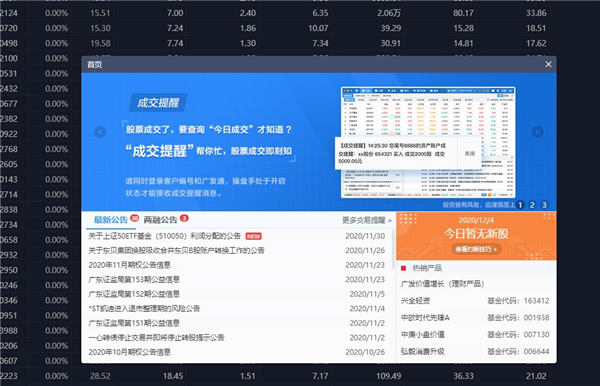The width and height of the screenshot is (600, 386).
Task: Open 广东证监局第151期公益信息
Action: 134,323
